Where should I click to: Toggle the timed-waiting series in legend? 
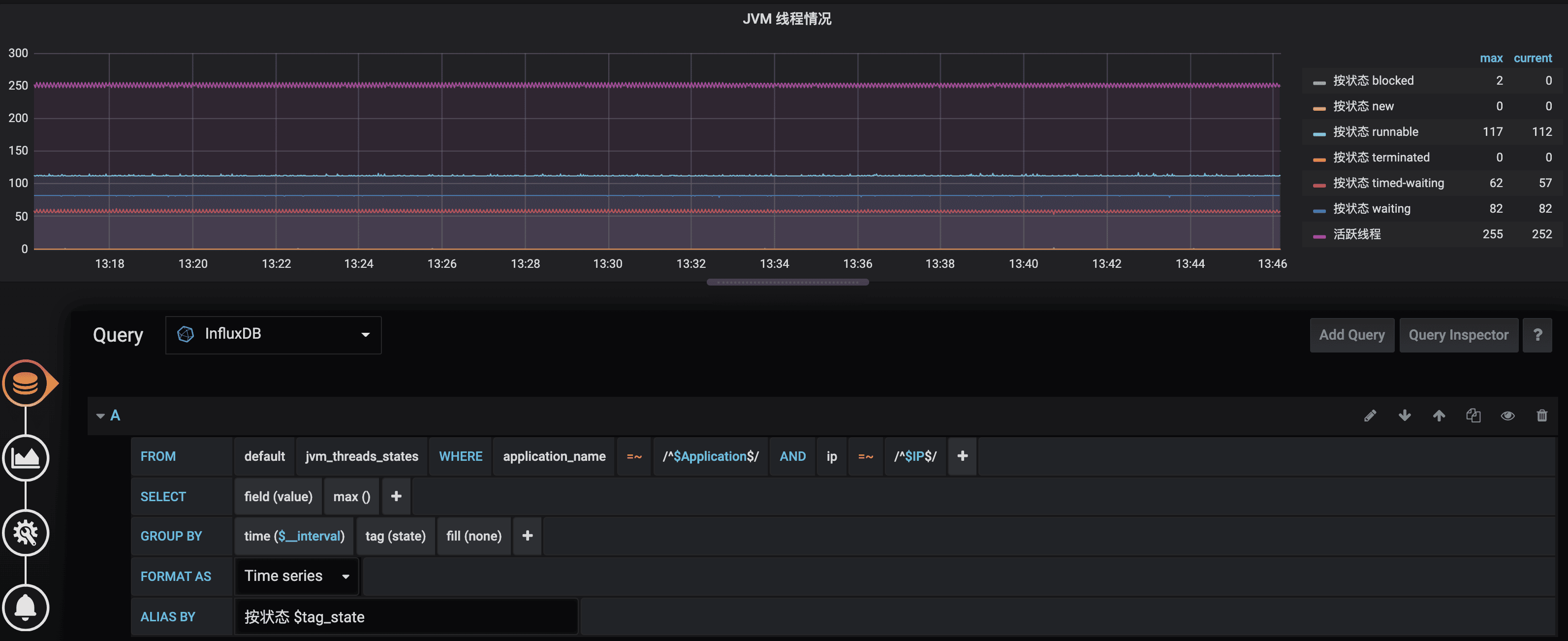coord(1388,183)
